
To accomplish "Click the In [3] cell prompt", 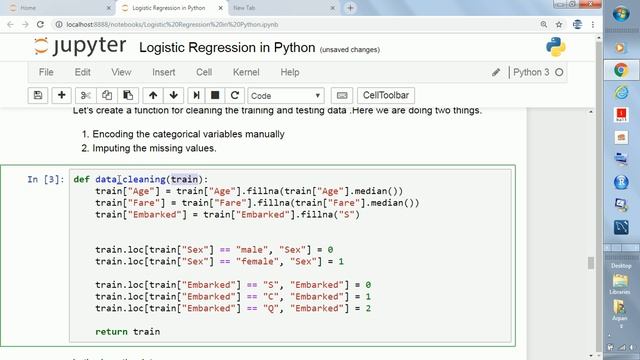I will 46,179.
